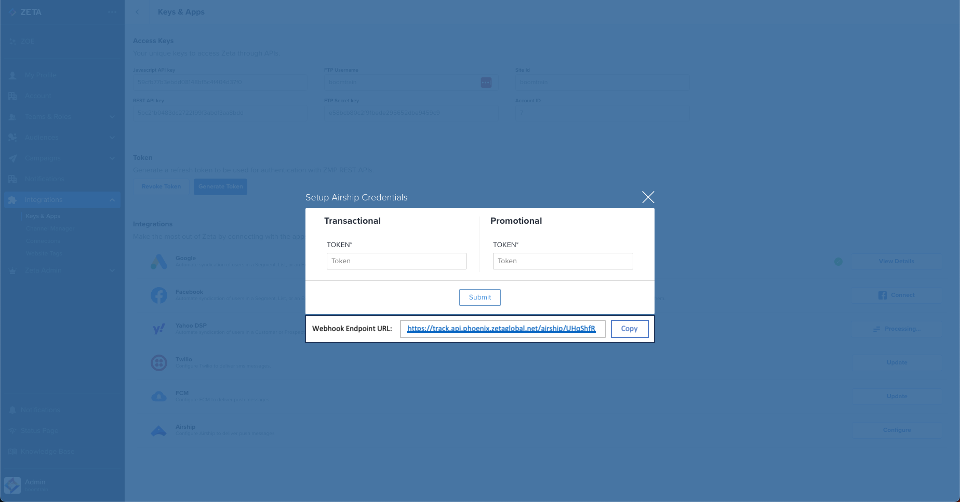Click the back arrow beside Keys & Apps
This screenshot has width=960, height=502.
pyautogui.click(x=137, y=11)
